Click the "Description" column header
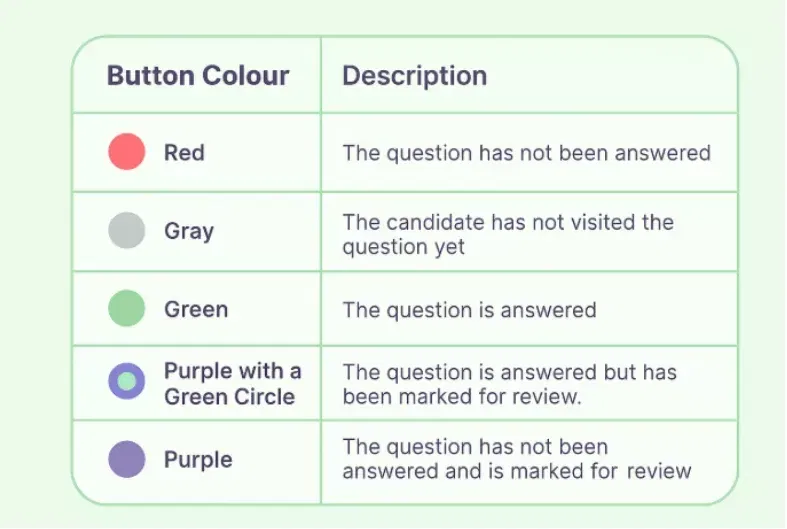The width and height of the screenshot is (787, 529). click(x=415, y=76)
